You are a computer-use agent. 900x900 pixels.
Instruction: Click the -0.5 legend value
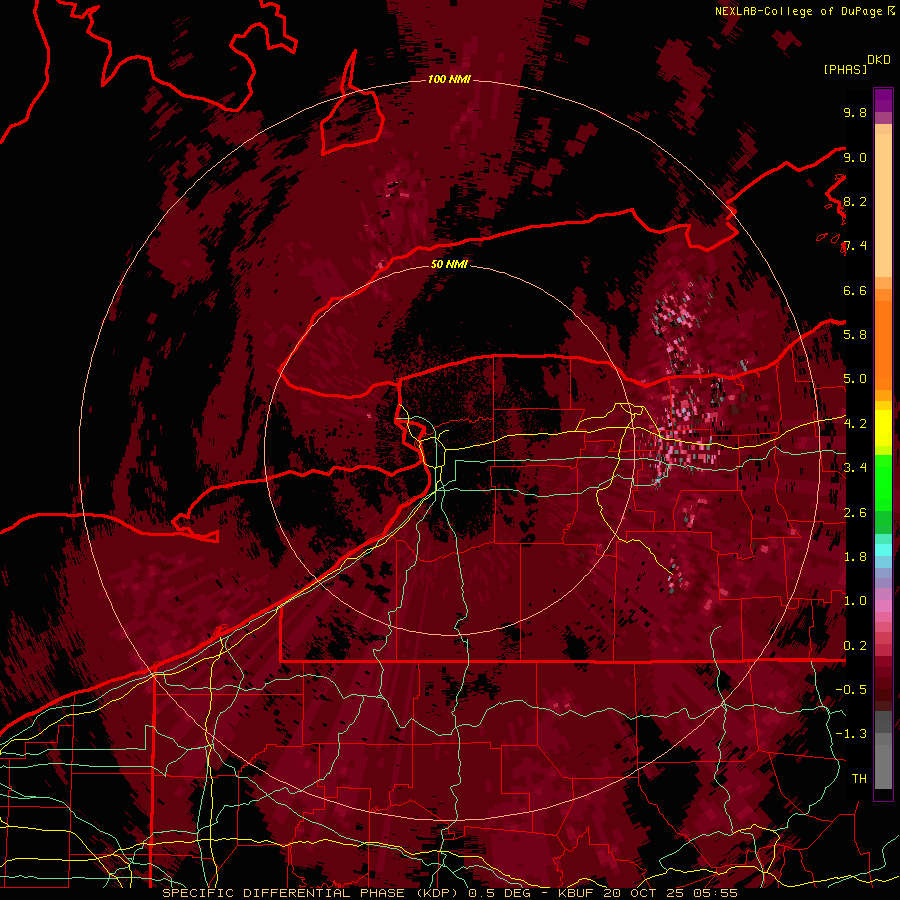point(852,690)
